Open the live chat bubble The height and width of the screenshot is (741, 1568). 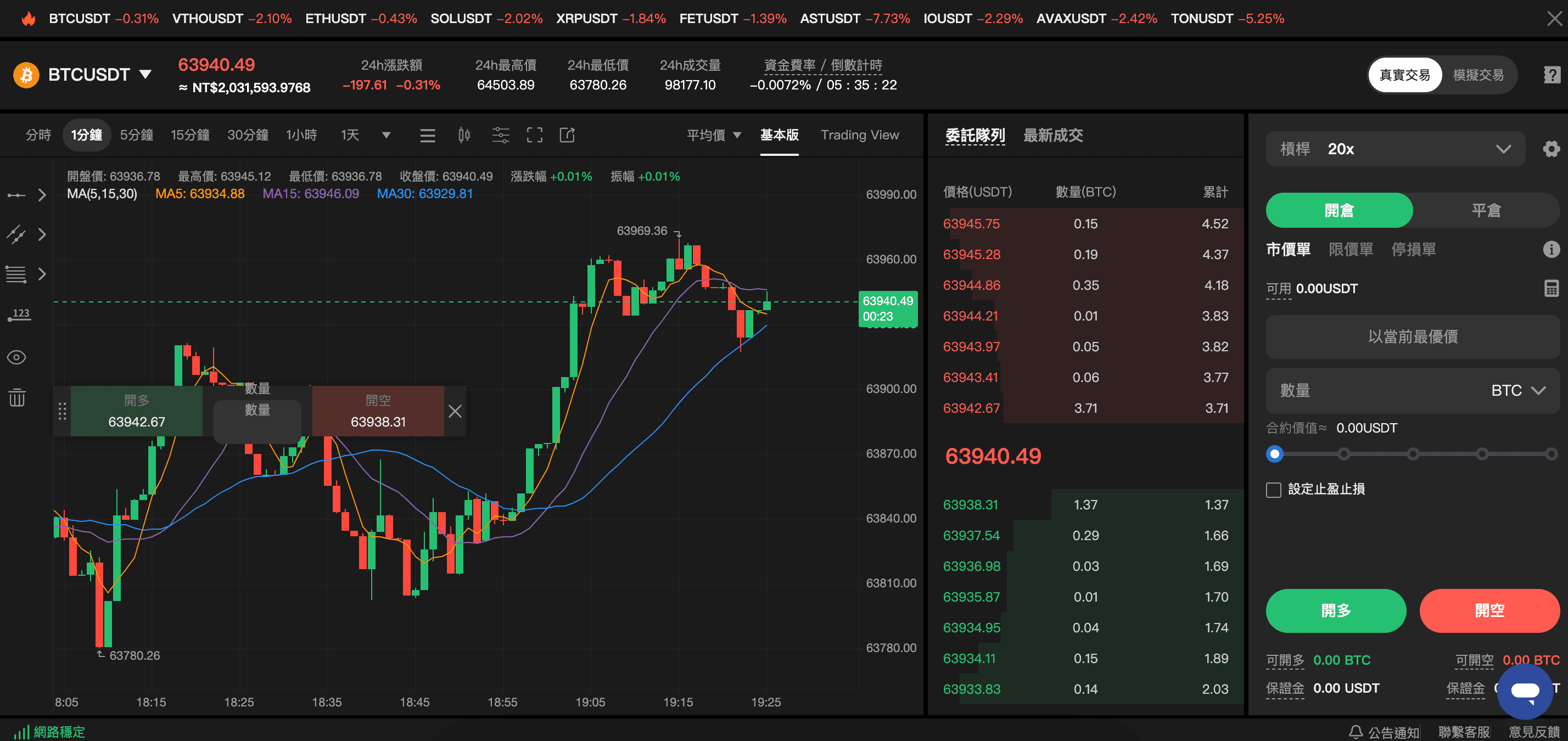pyautogui.click(x=1525, y=691)
